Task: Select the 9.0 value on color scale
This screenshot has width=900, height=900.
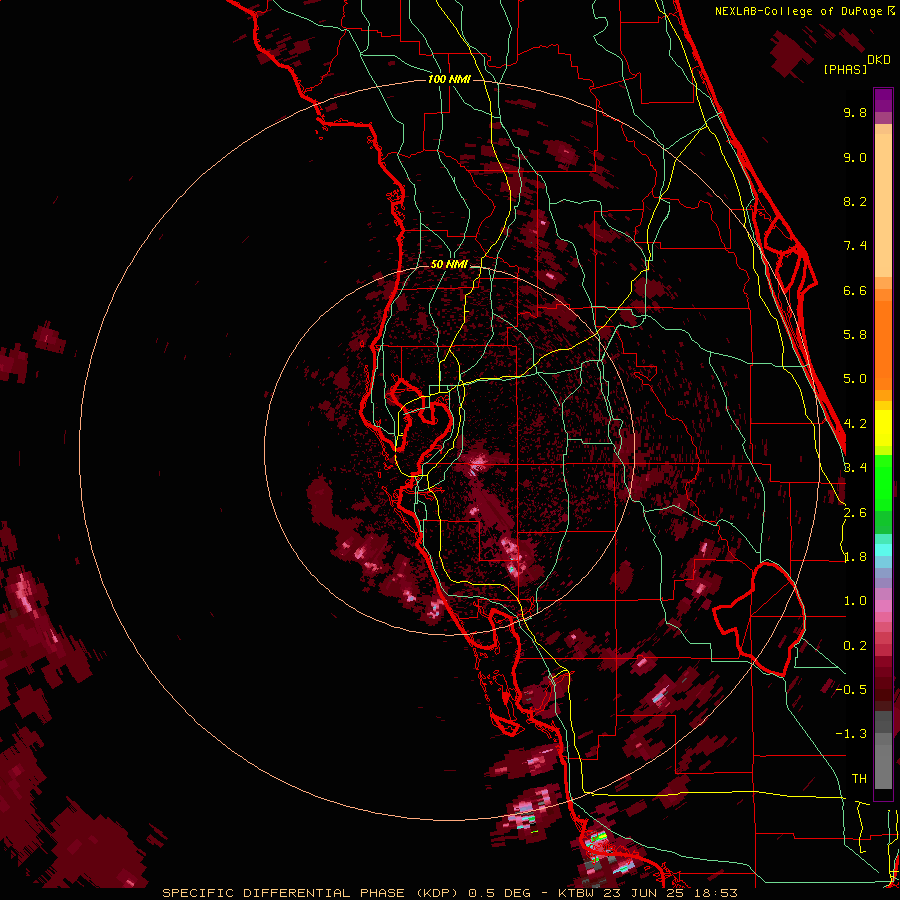Action: 855,158
